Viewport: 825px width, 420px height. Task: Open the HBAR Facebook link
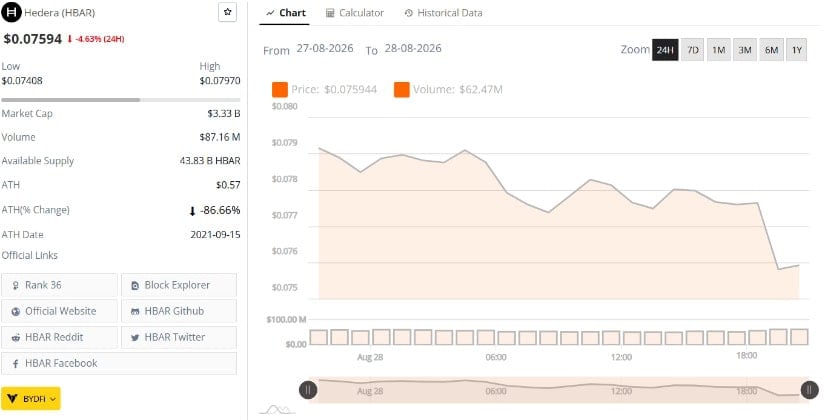pos(119,363)
